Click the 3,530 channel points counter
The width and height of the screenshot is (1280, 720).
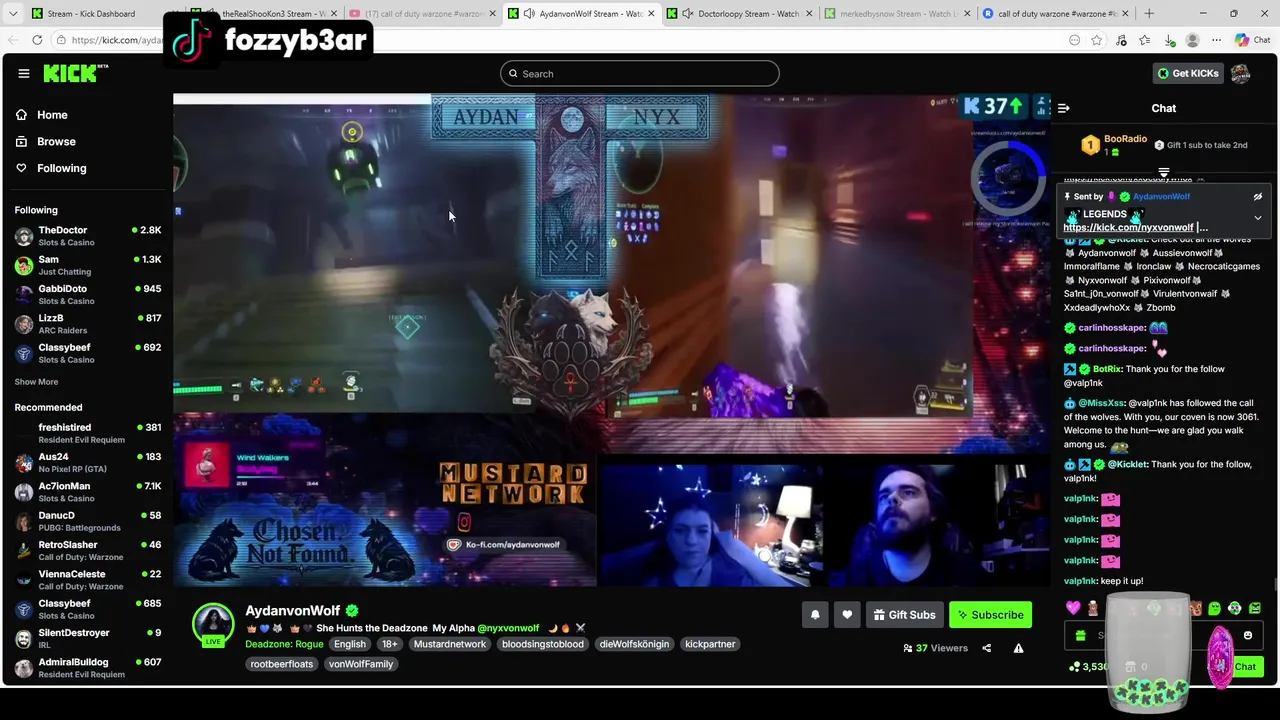[1088, 667]
